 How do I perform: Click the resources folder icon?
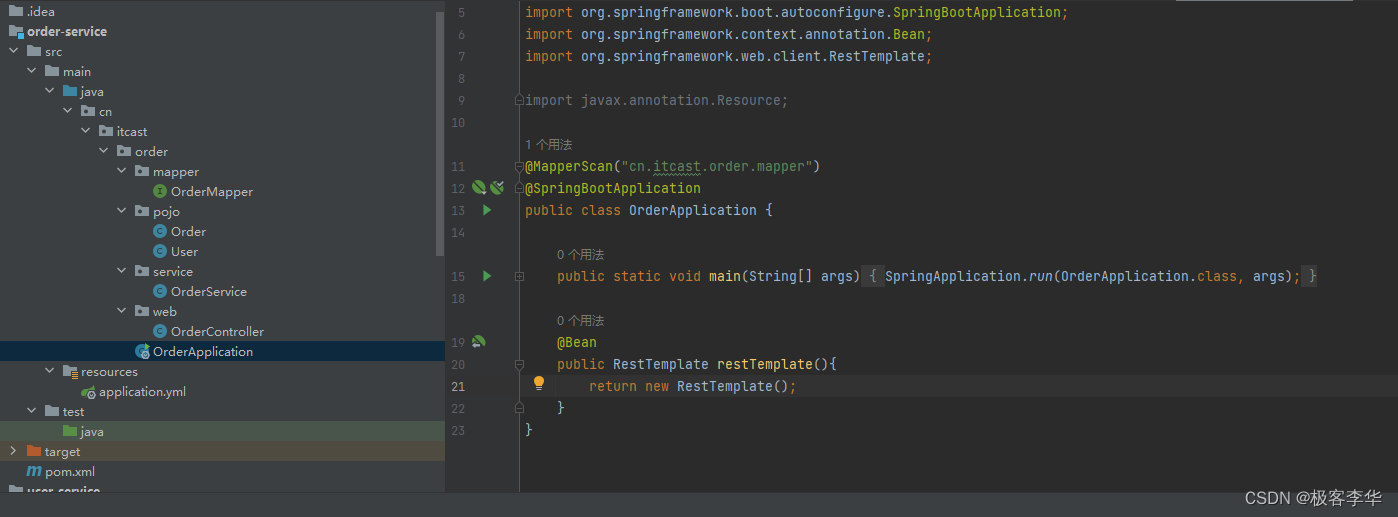70,371
